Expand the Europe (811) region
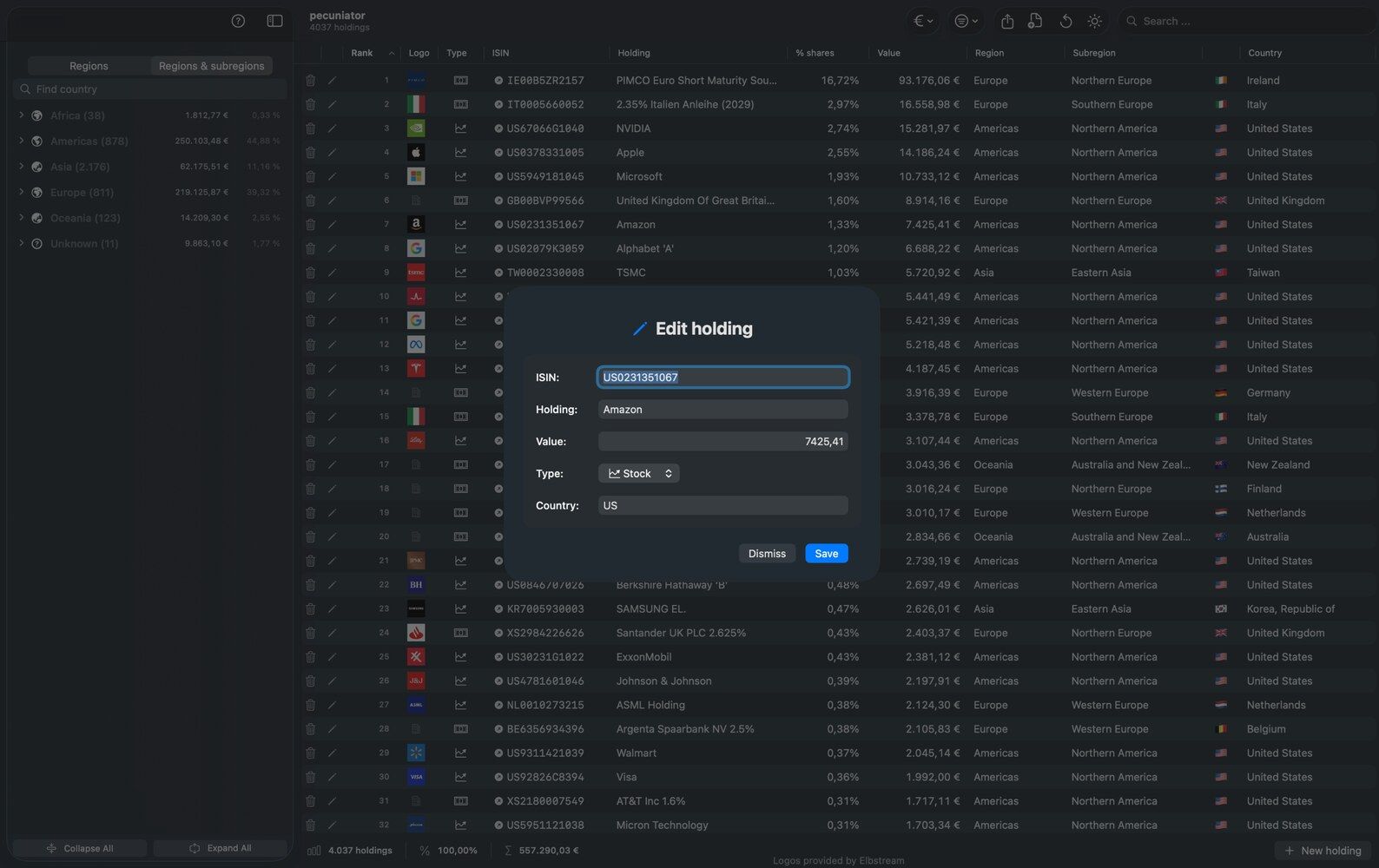1379x868 pixels. [x=21, y=192]
